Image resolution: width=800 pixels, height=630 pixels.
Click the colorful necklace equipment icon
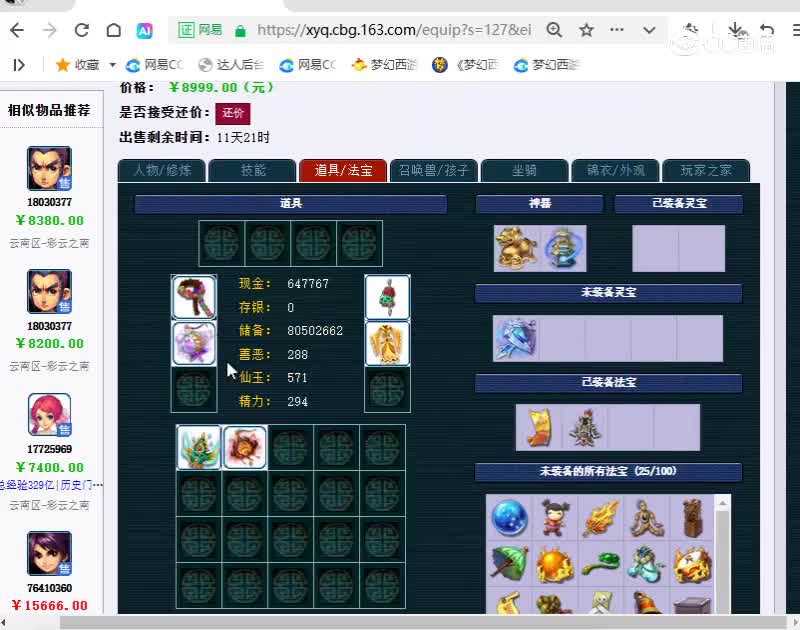[194, 297]
